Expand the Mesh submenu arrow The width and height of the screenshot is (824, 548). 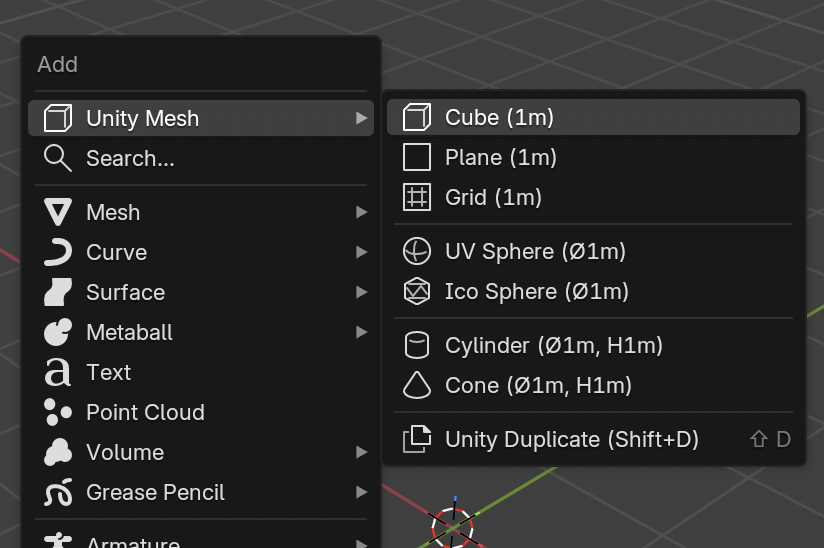point(361,212)
